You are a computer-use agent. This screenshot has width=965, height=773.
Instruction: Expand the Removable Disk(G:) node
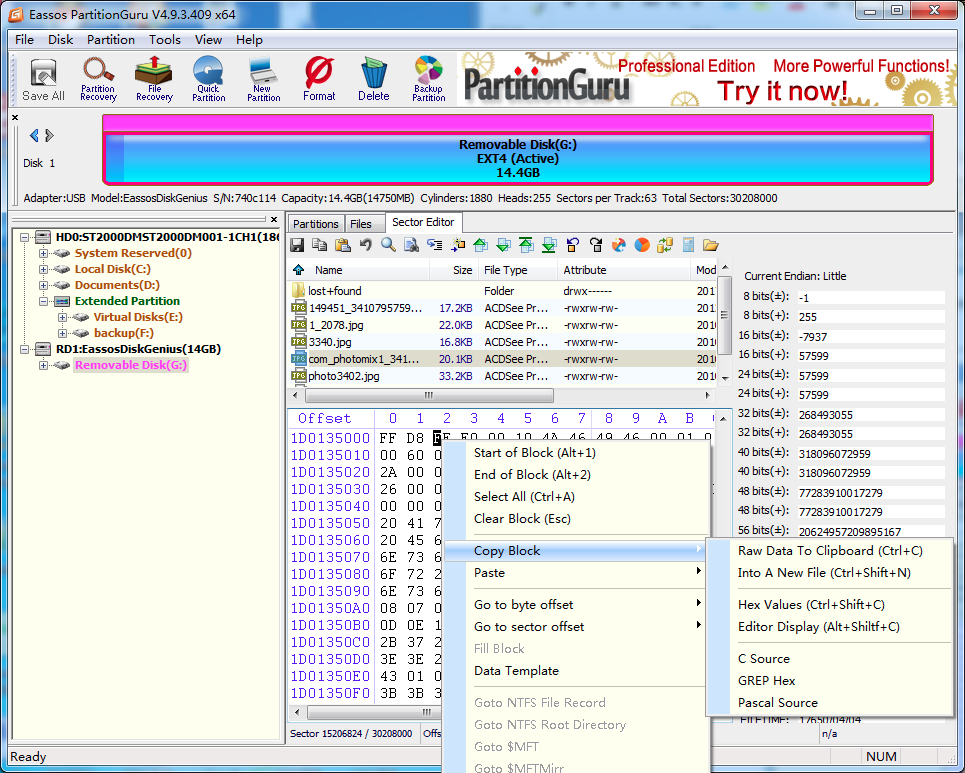coord(43,365)
